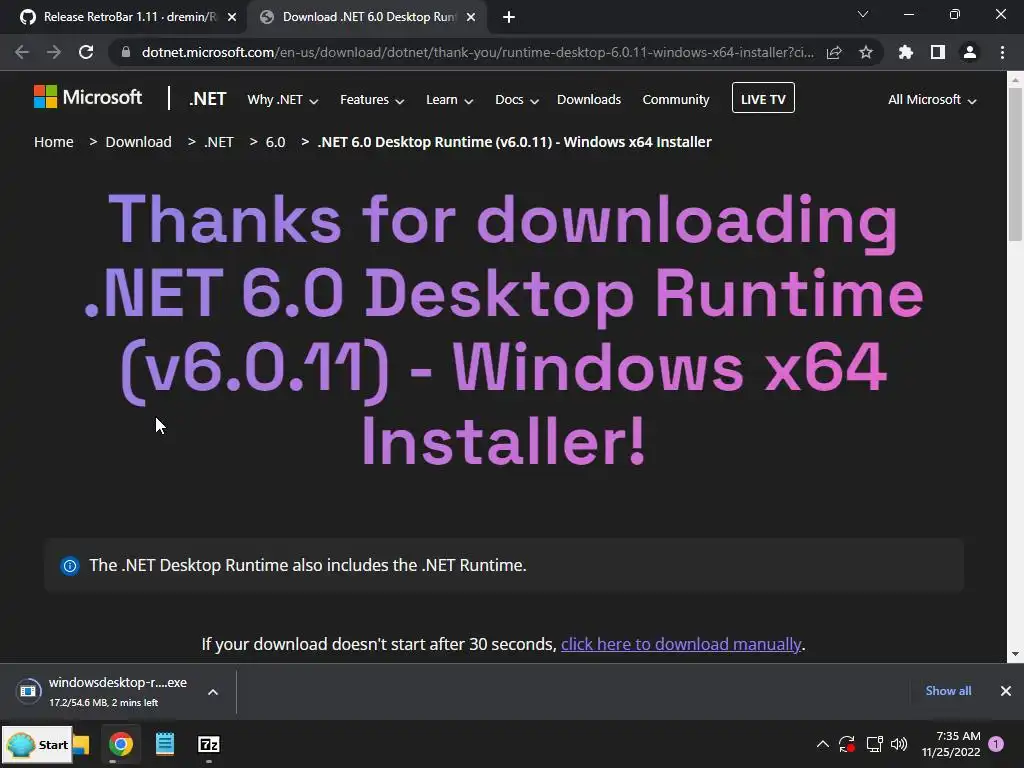The height and width of the screenshot is (768, 1024).
Task: Show hidden tray icons chevron
Action: pos(823,744)
